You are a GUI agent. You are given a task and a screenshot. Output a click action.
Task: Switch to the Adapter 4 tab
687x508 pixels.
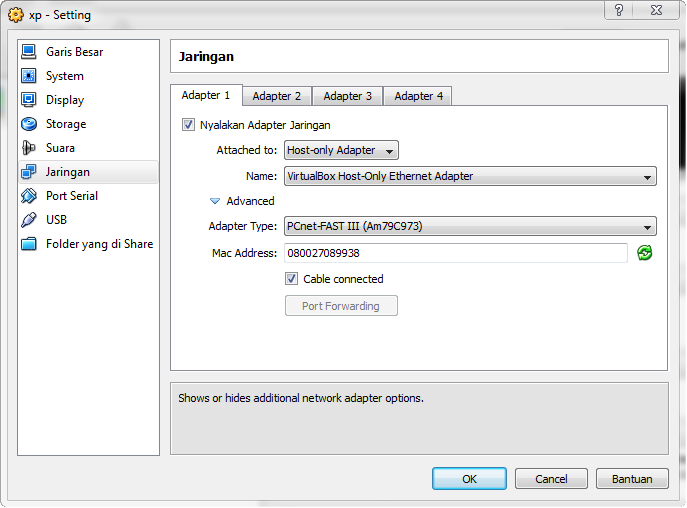(x=418, y=96)
